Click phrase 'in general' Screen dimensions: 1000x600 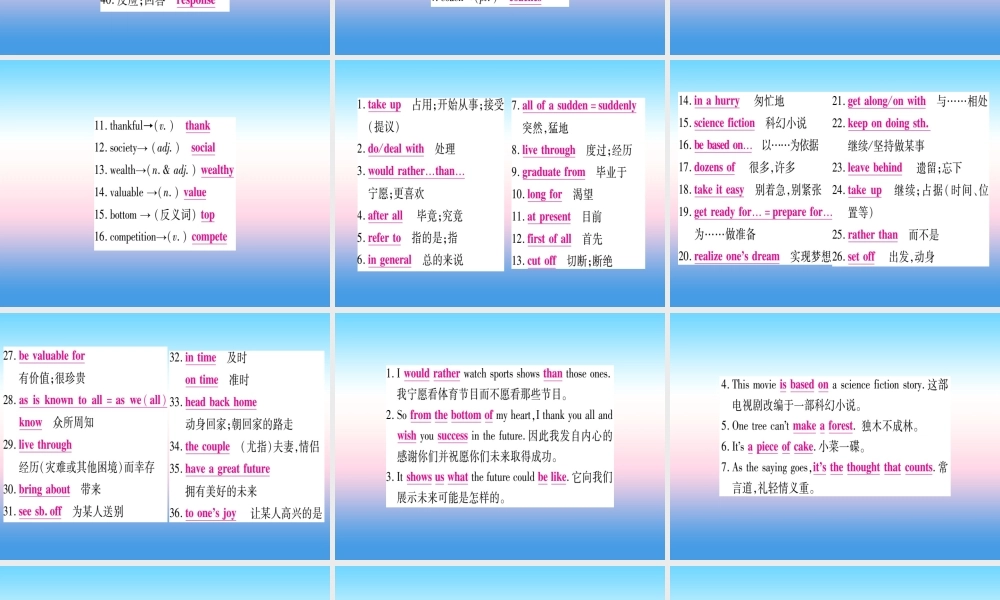[x=389, y=260]
